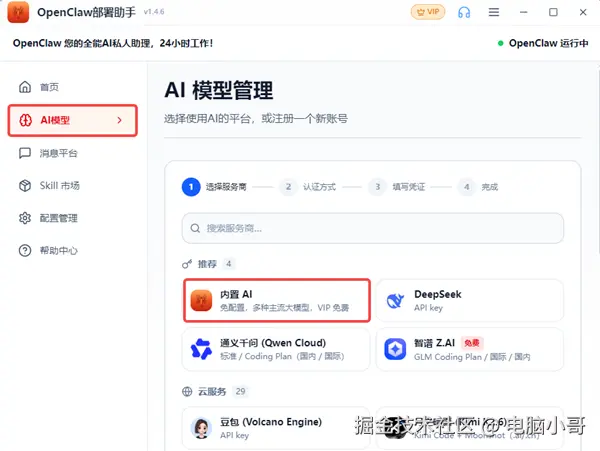The width and height of the screenshot is (600, 451).
Task: Select the DeepSeek provider card
Action: (x=470, y=301)
